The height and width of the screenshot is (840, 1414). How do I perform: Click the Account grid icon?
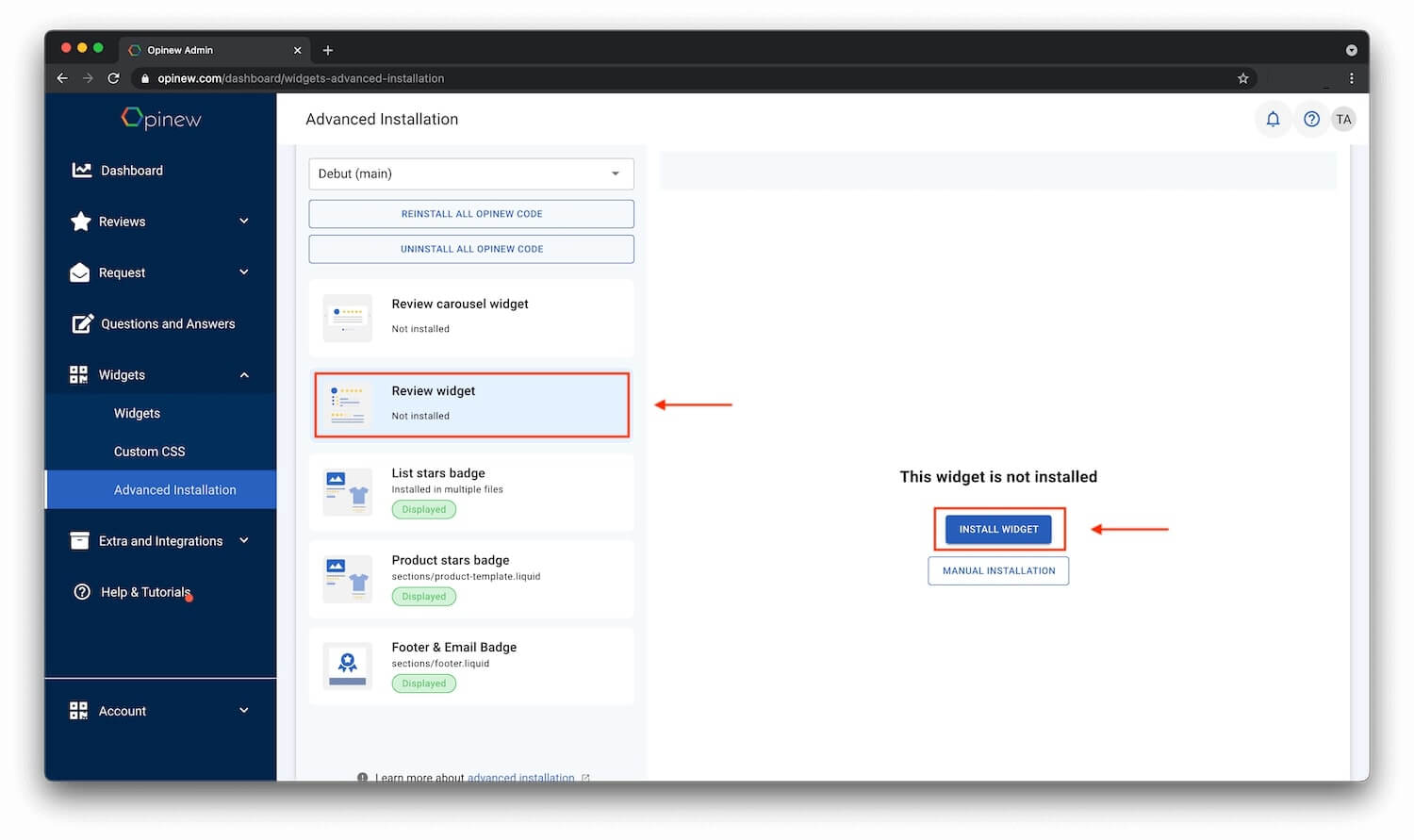[x=79, y=710]
